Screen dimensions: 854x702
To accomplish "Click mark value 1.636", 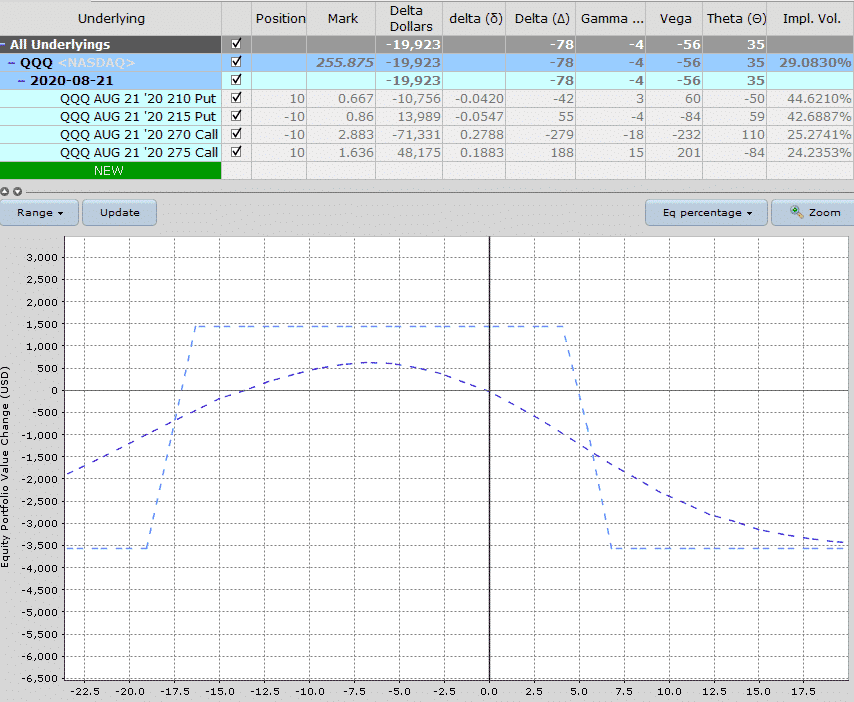I will coord(356,152).
